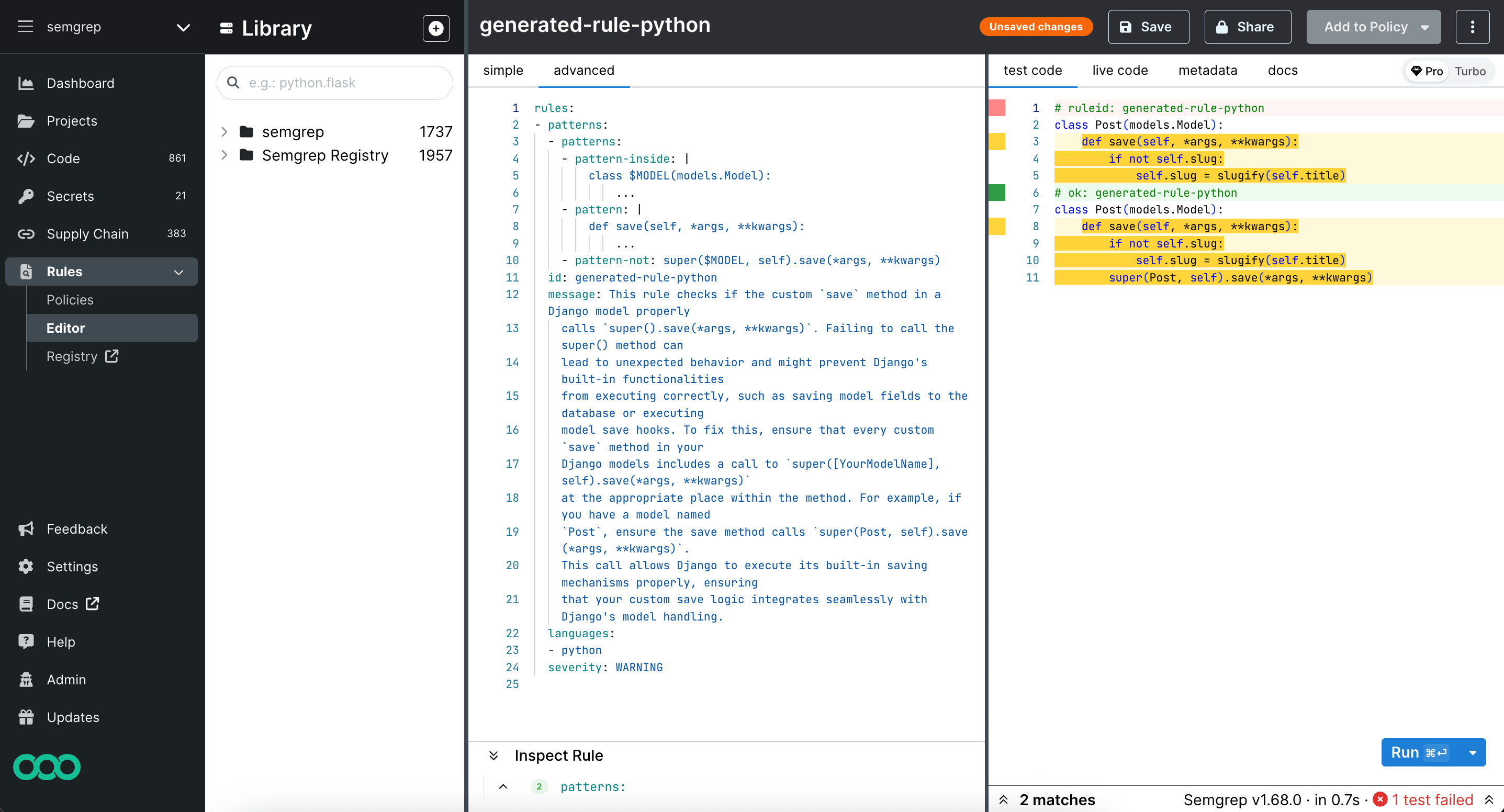Open the Run button dropdown arrow
Screen dimensions: 1504x812
pyautogui.click(x=1473, y=752)
